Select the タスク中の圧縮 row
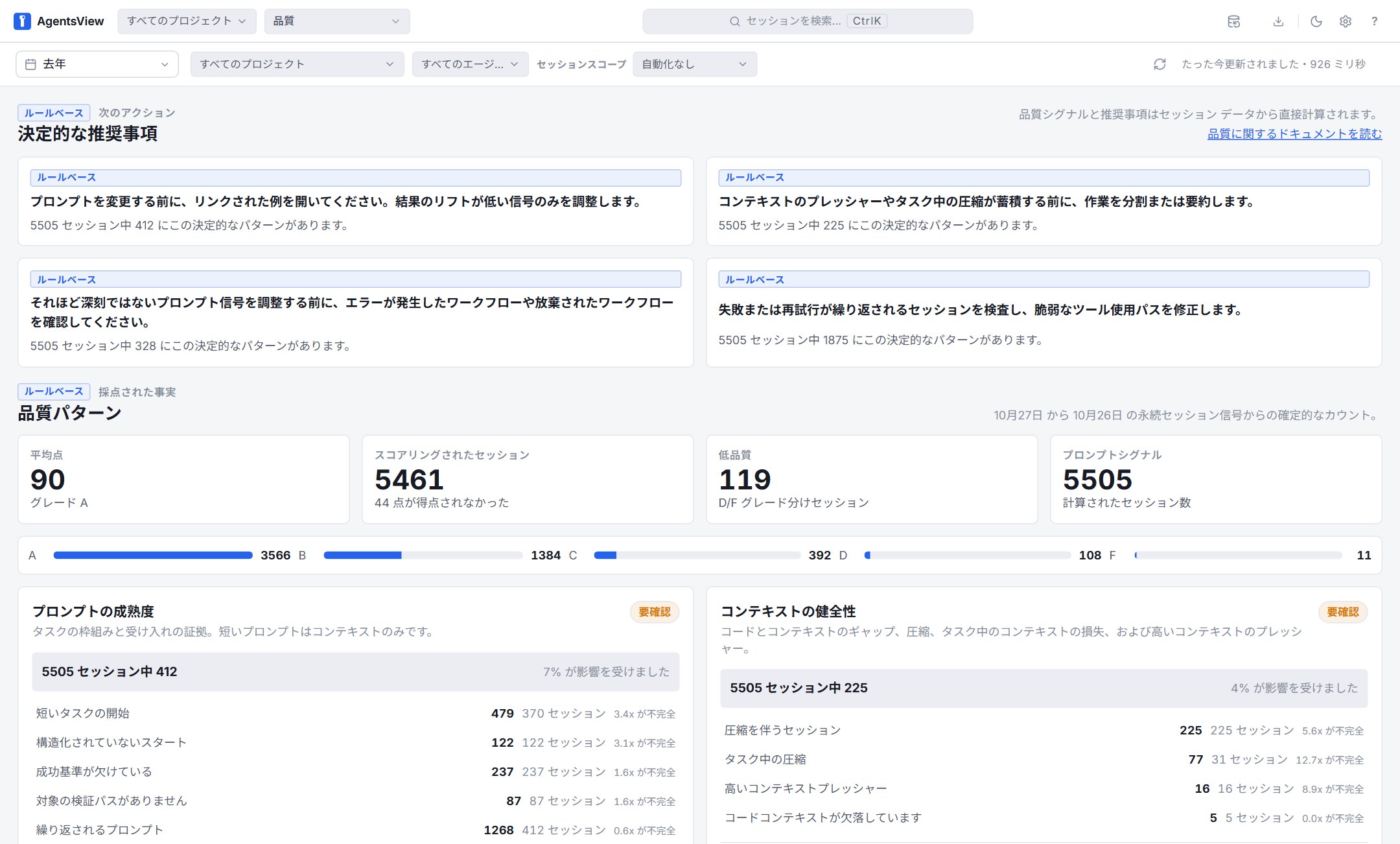The image size is (1400, 844). click(x=1044, y=760)
